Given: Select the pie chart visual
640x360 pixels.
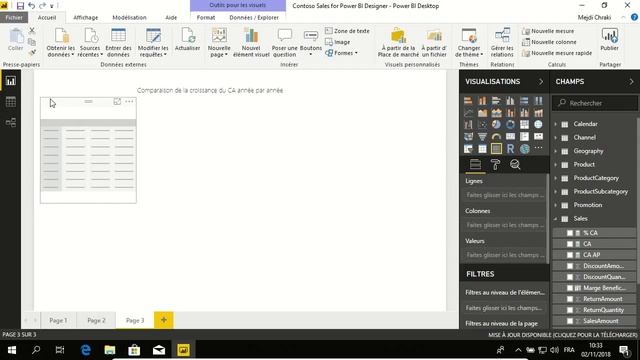Looking at the screenshot, I should tap(496, 124).
